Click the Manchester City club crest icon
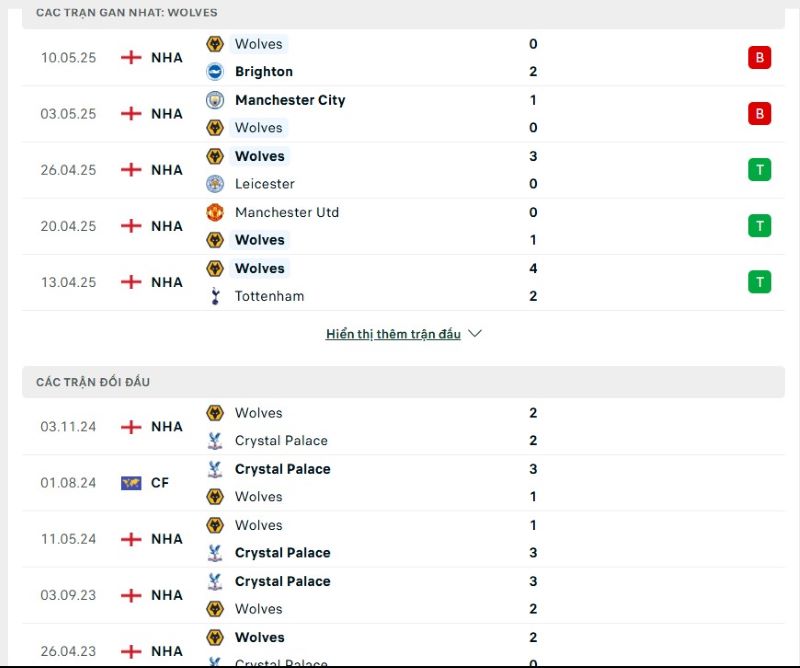Viewport: 800px width, 668px height. pos(215,100)
